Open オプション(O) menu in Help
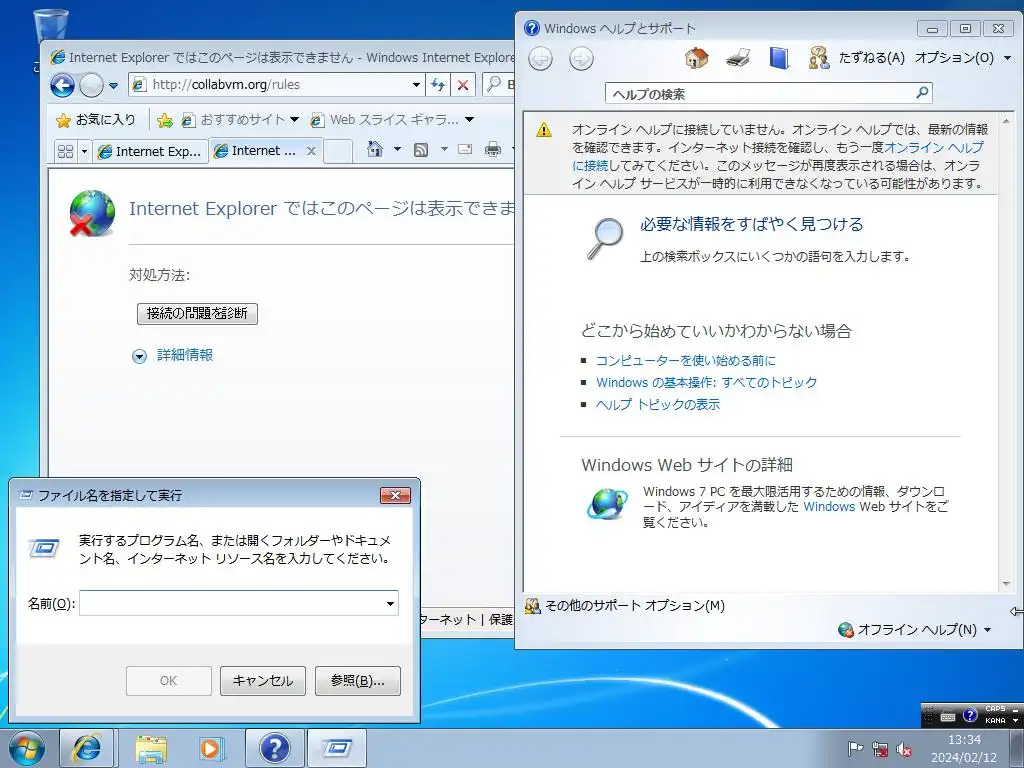This screenshot has height=768, width=1024. point(963,58)
